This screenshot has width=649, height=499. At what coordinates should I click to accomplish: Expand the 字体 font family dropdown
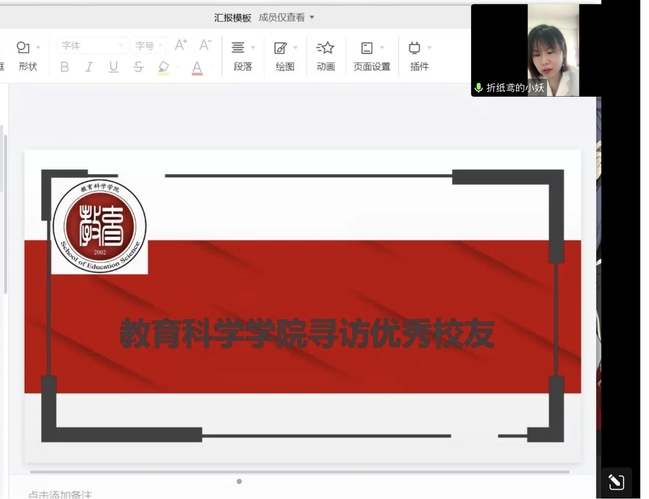pyautogui.click(x=91, y=45)
